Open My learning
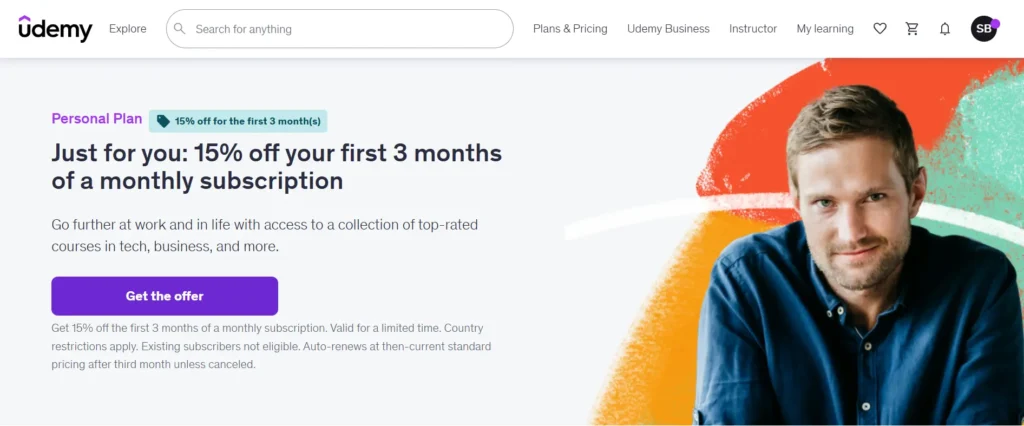The image size is (1024, 426). coord(825,29)
